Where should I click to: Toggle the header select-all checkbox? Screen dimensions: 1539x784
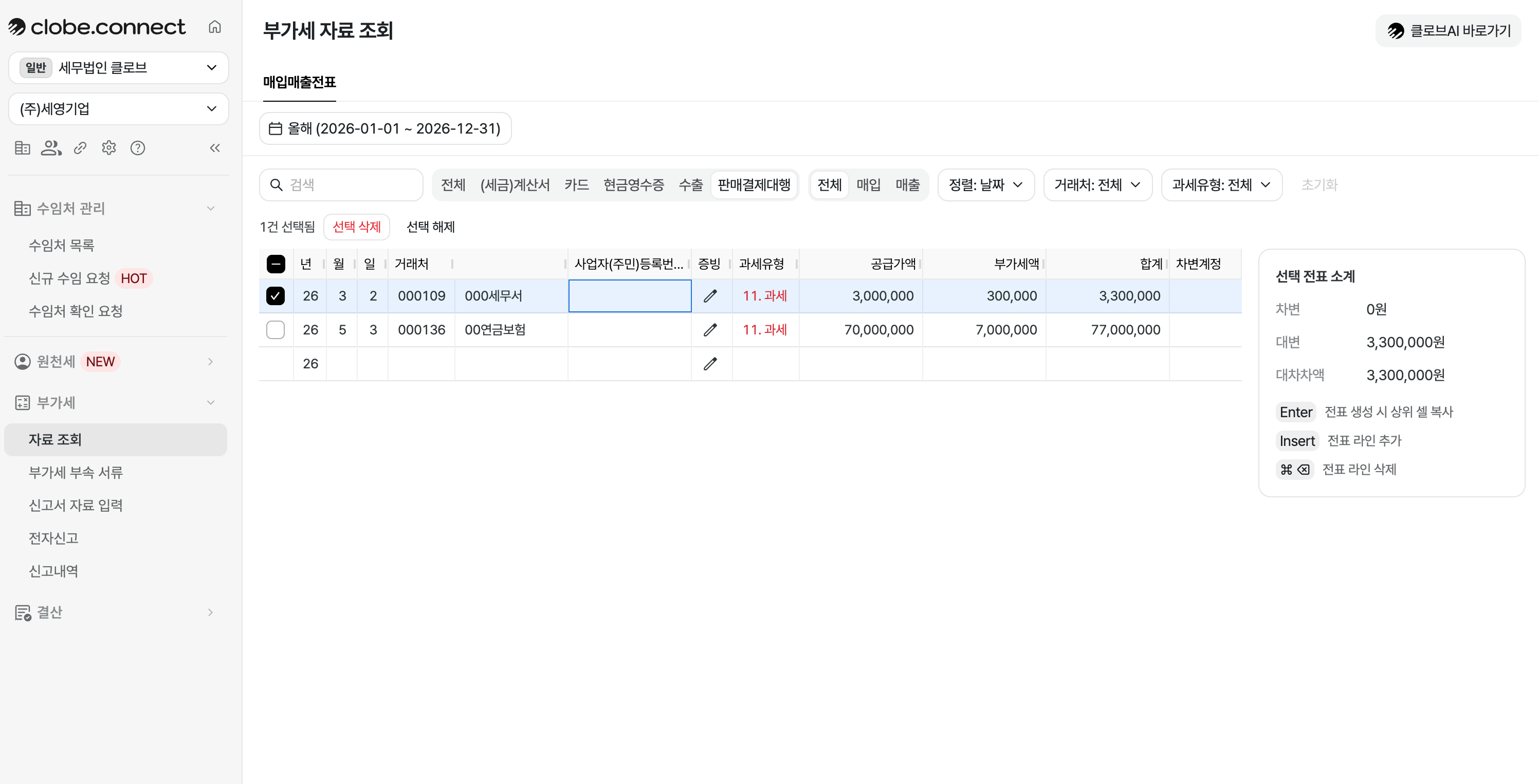pyautogui.click(x=276, y=264)
